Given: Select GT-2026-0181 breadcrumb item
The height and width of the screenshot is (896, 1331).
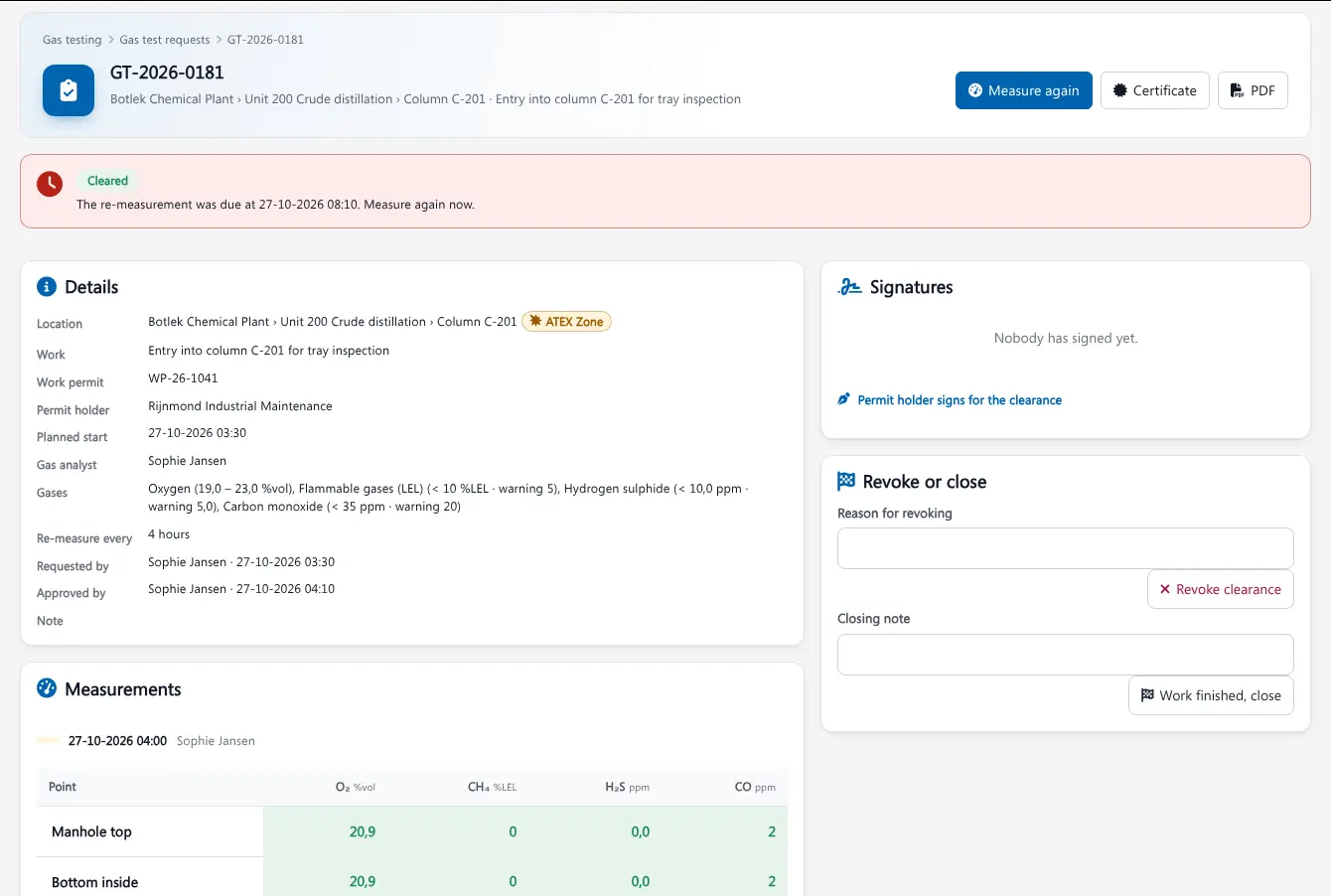Looking at the screenshot, I should point(265,40).
